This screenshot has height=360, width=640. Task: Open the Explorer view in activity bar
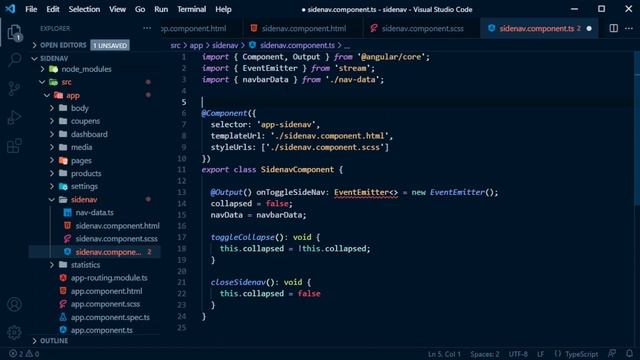pyautogui.click(x=14, y=33)
